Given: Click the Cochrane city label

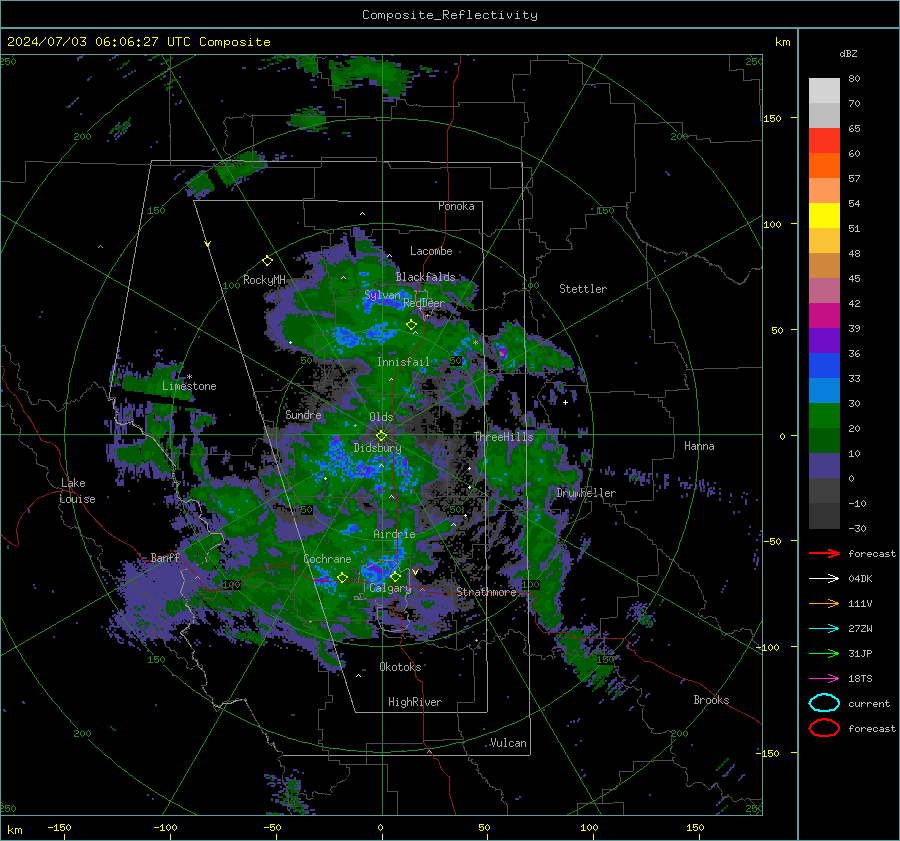Looking at the screenshot, I should pyautogui.click(x=327, y=559).
